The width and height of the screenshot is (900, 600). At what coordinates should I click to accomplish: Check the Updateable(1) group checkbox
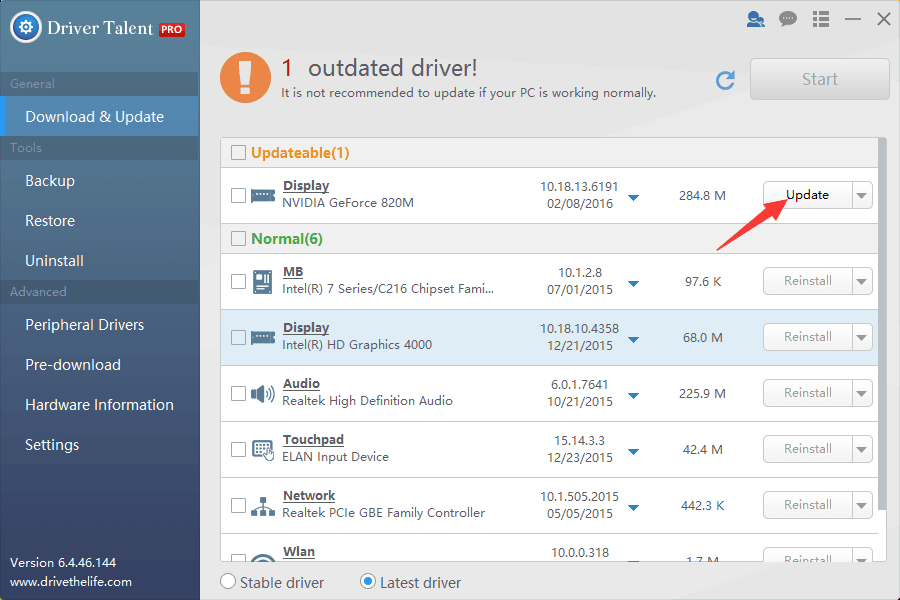tap(238, 153)
